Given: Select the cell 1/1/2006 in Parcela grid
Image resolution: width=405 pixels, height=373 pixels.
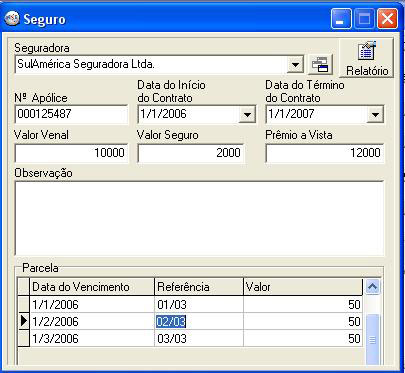Looking at the screenshot, I should tap(92, 304).
